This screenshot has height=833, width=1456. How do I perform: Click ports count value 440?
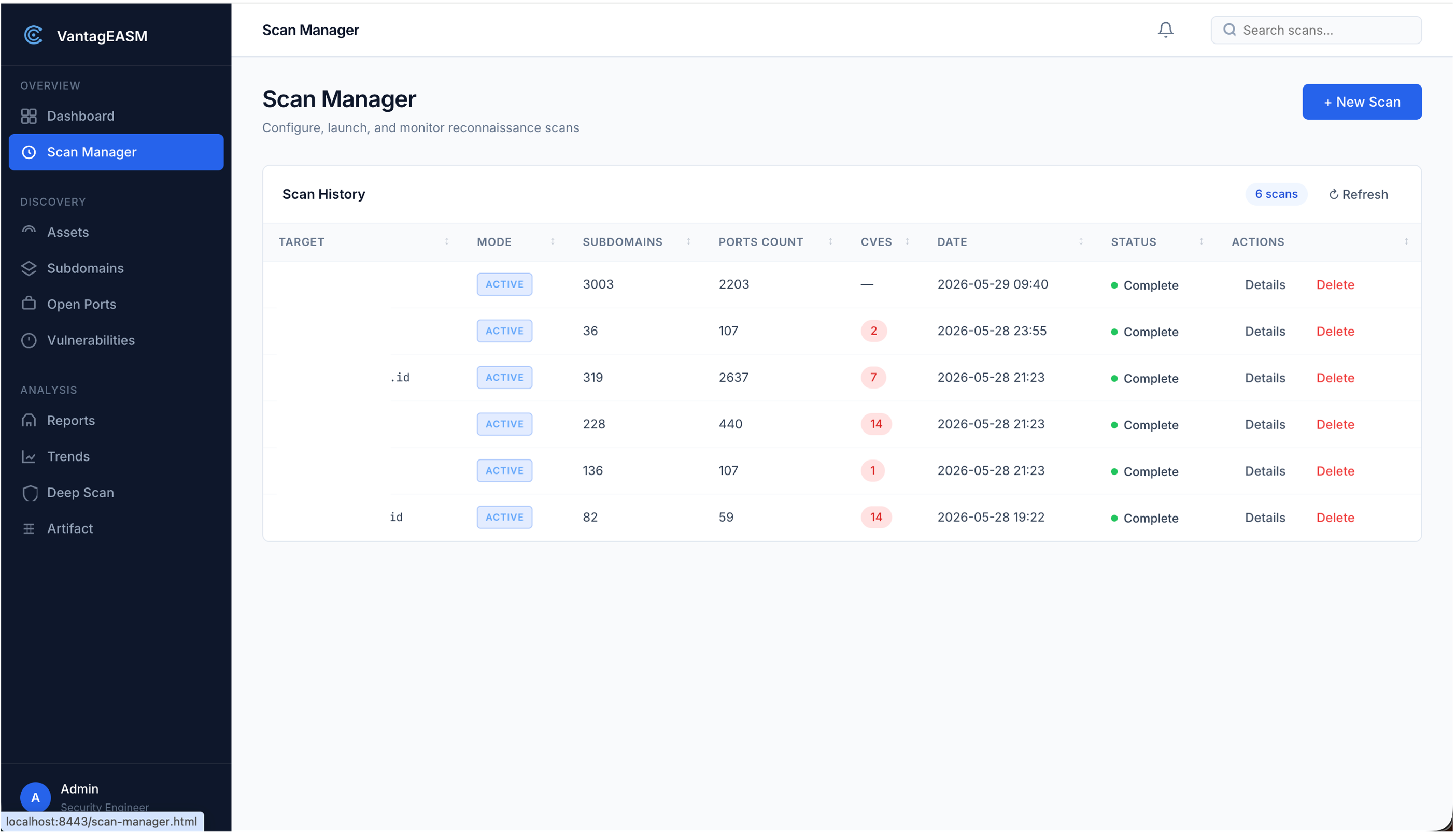pos(731,424)
